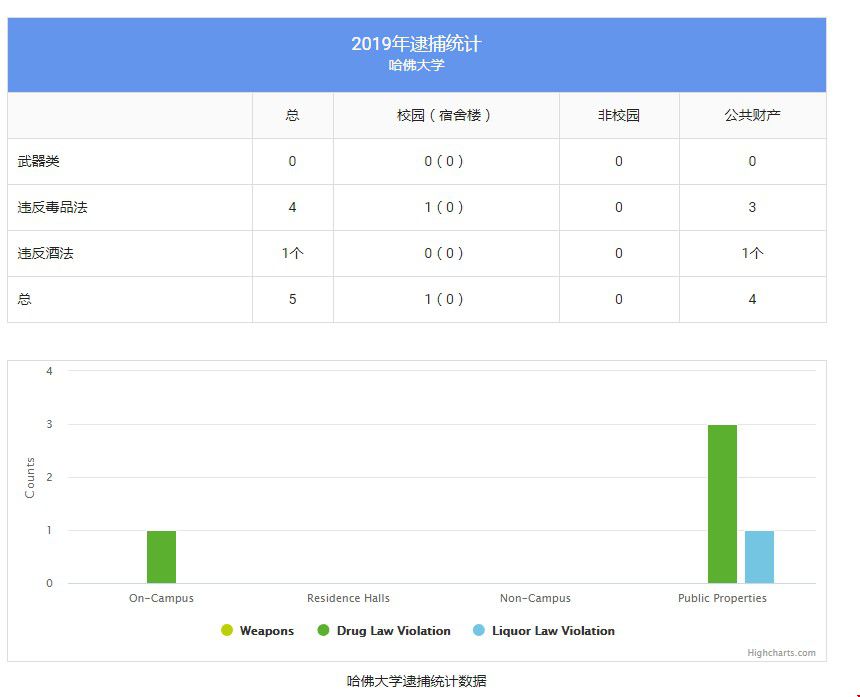This screenshot has width=860, height=697.
Task: Click the grand total value 5
Action: coord(292,299)
